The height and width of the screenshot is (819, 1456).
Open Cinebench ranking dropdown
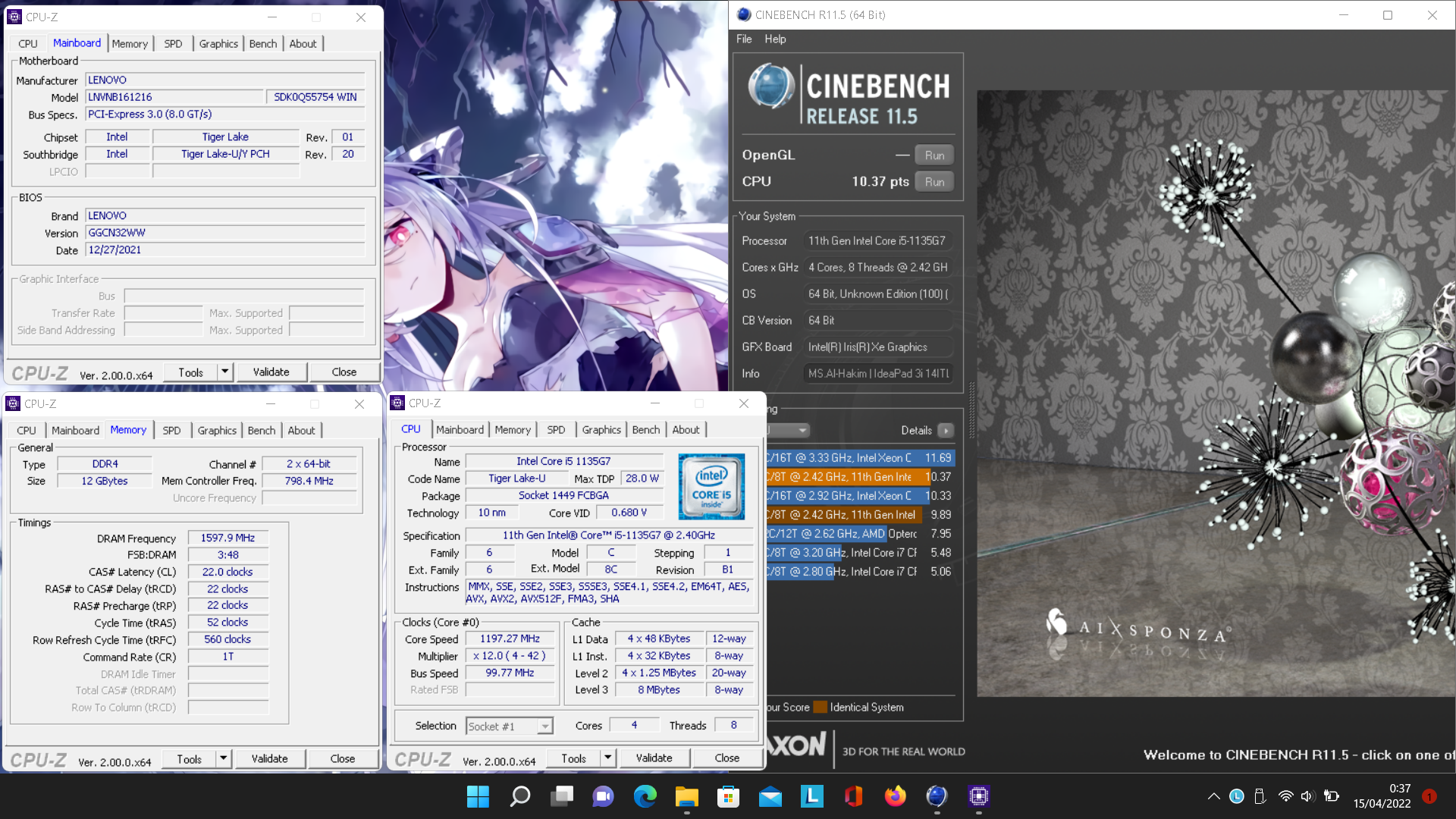click(789, 430)
